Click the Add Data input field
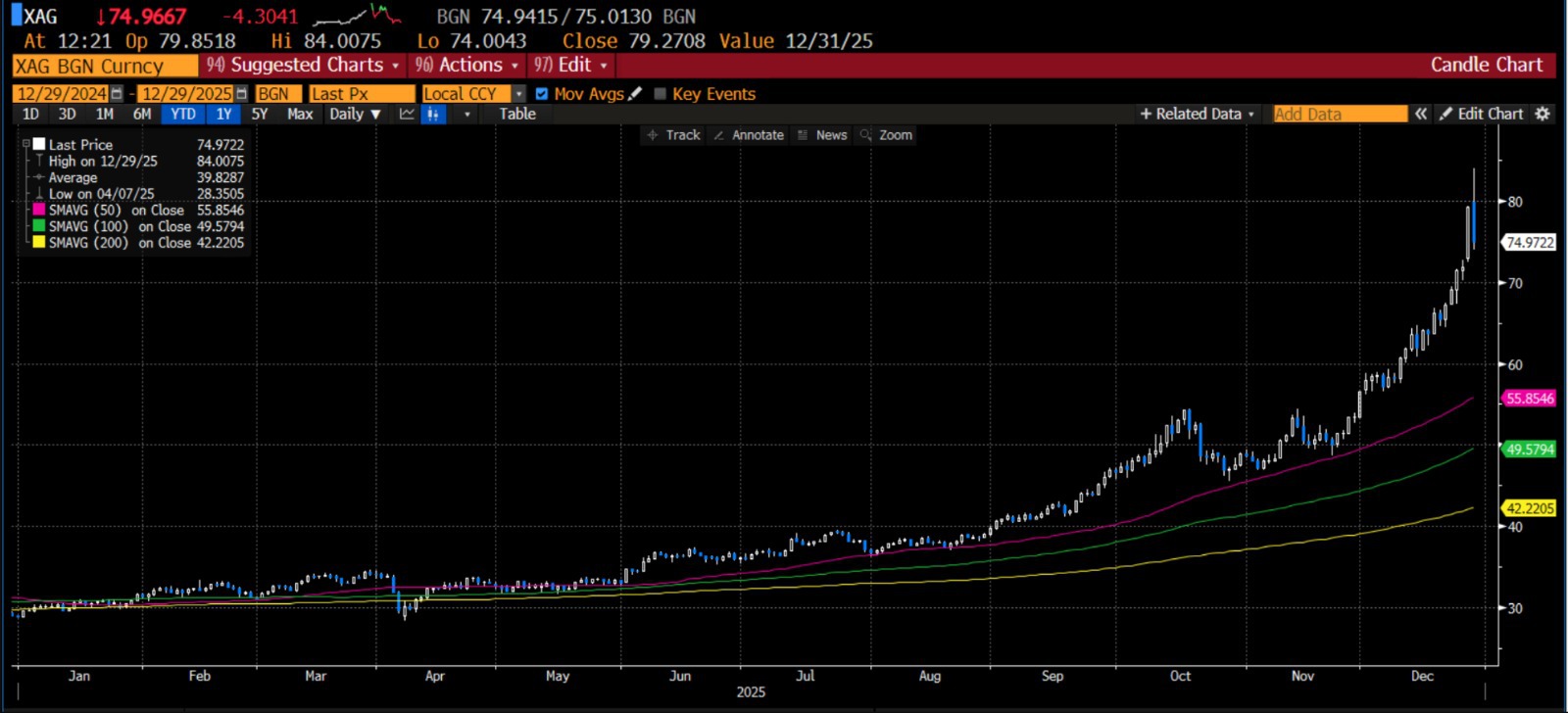Viewport: 1568px width, 713px height. pos(1339,114)
